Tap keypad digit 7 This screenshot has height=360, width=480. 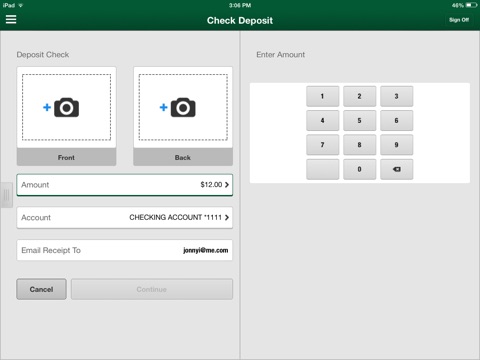coord(322,145)
